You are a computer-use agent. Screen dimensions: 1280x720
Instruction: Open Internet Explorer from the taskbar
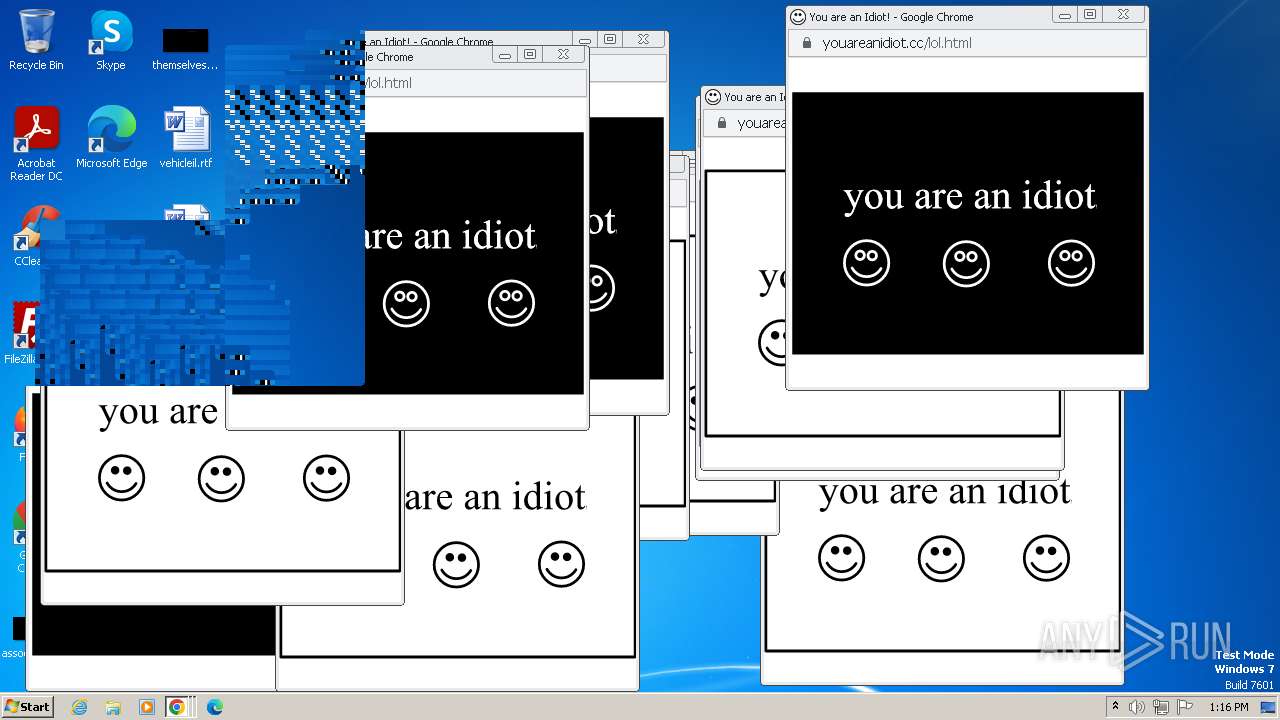tap(80, 707)
